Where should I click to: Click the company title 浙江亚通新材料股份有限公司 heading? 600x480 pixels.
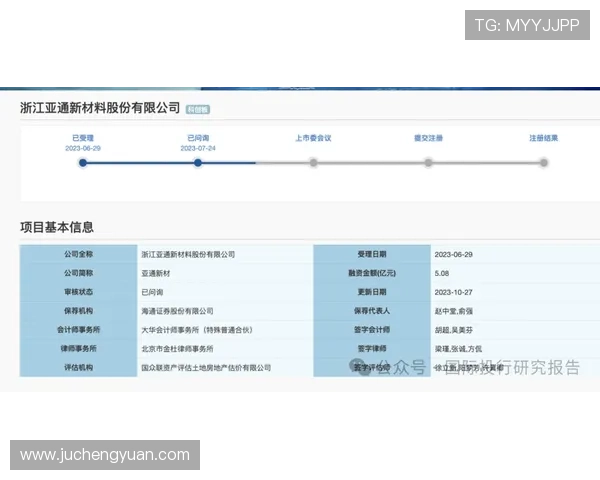click(x=100, y=108)
